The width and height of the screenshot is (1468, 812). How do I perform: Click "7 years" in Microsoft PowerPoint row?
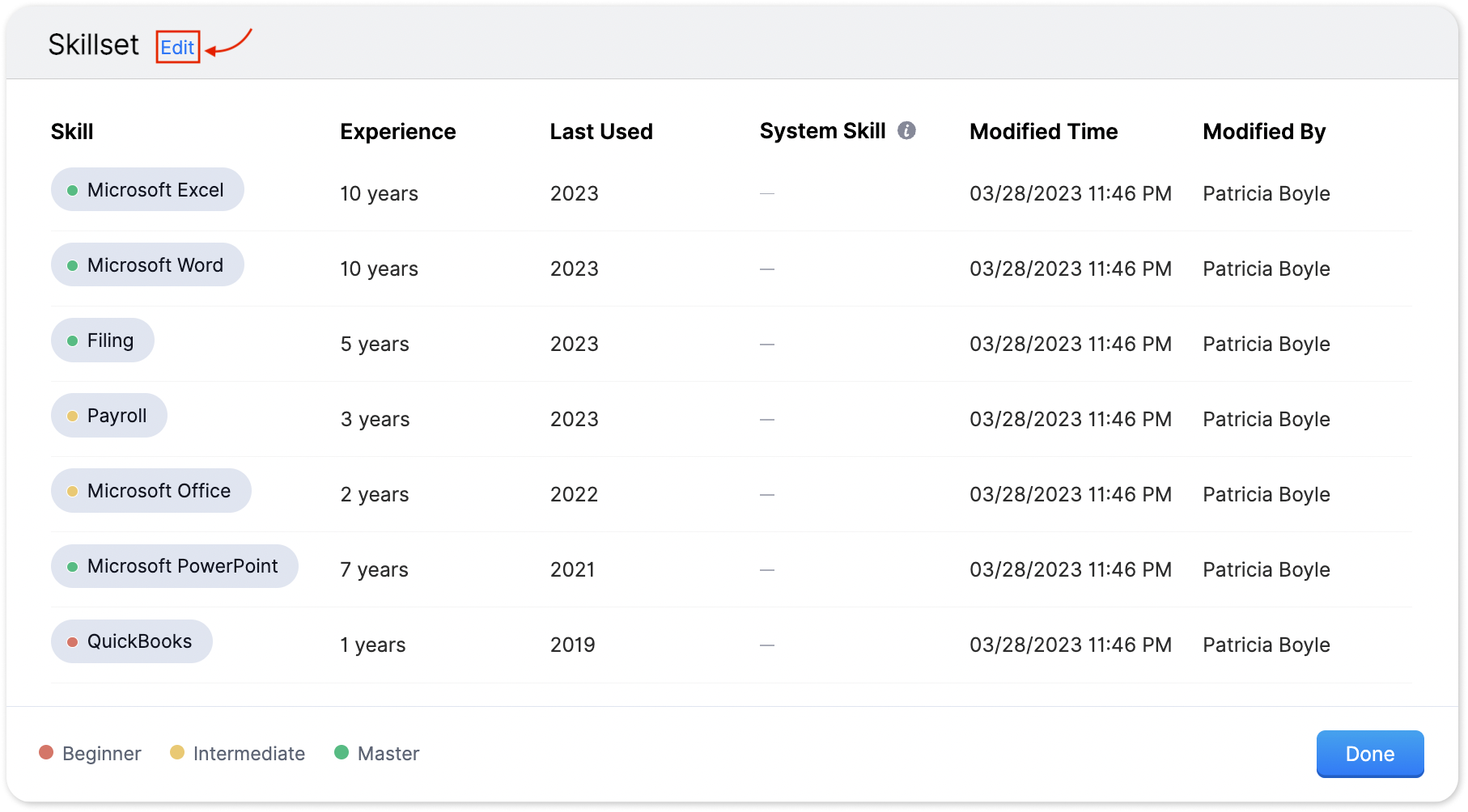[x=374, y=570]
